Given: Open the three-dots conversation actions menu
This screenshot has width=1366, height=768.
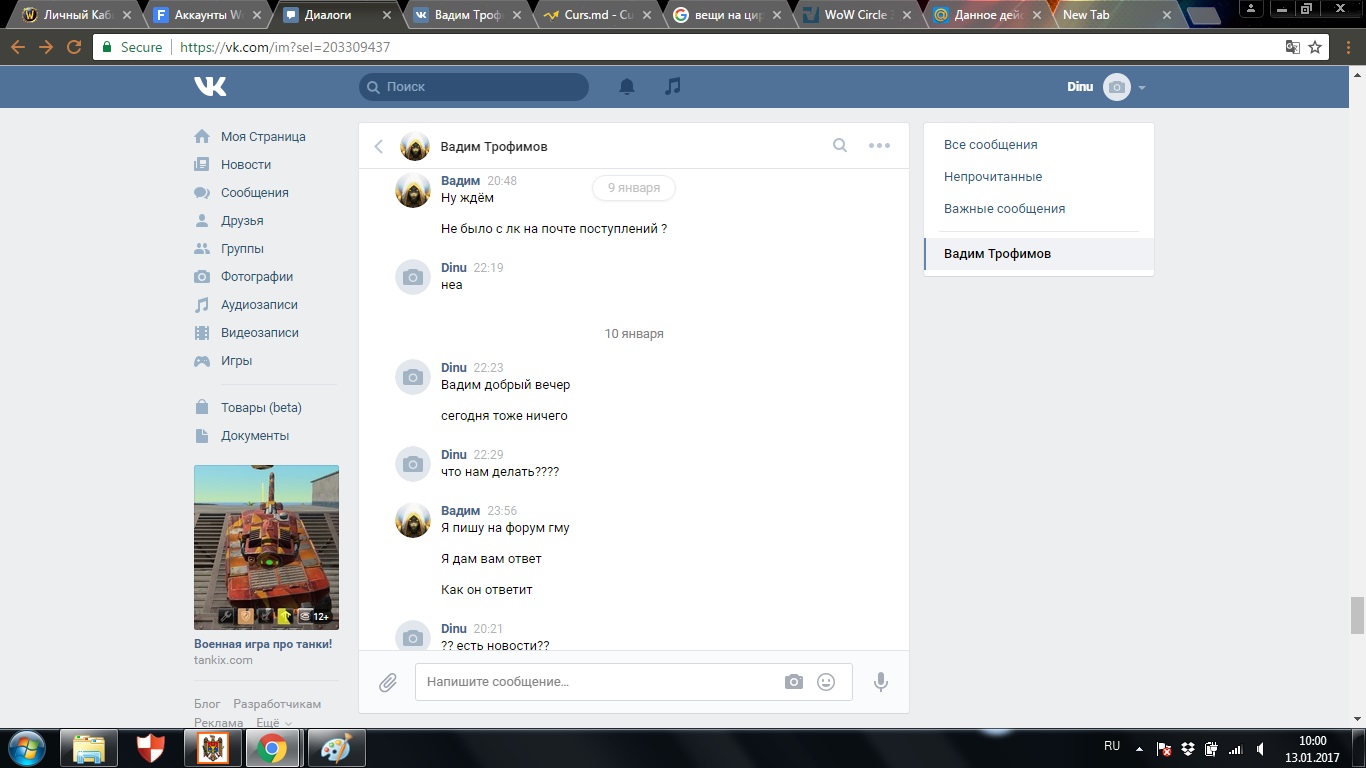Looking at the screenshot, I should click(x=879, y=146).
